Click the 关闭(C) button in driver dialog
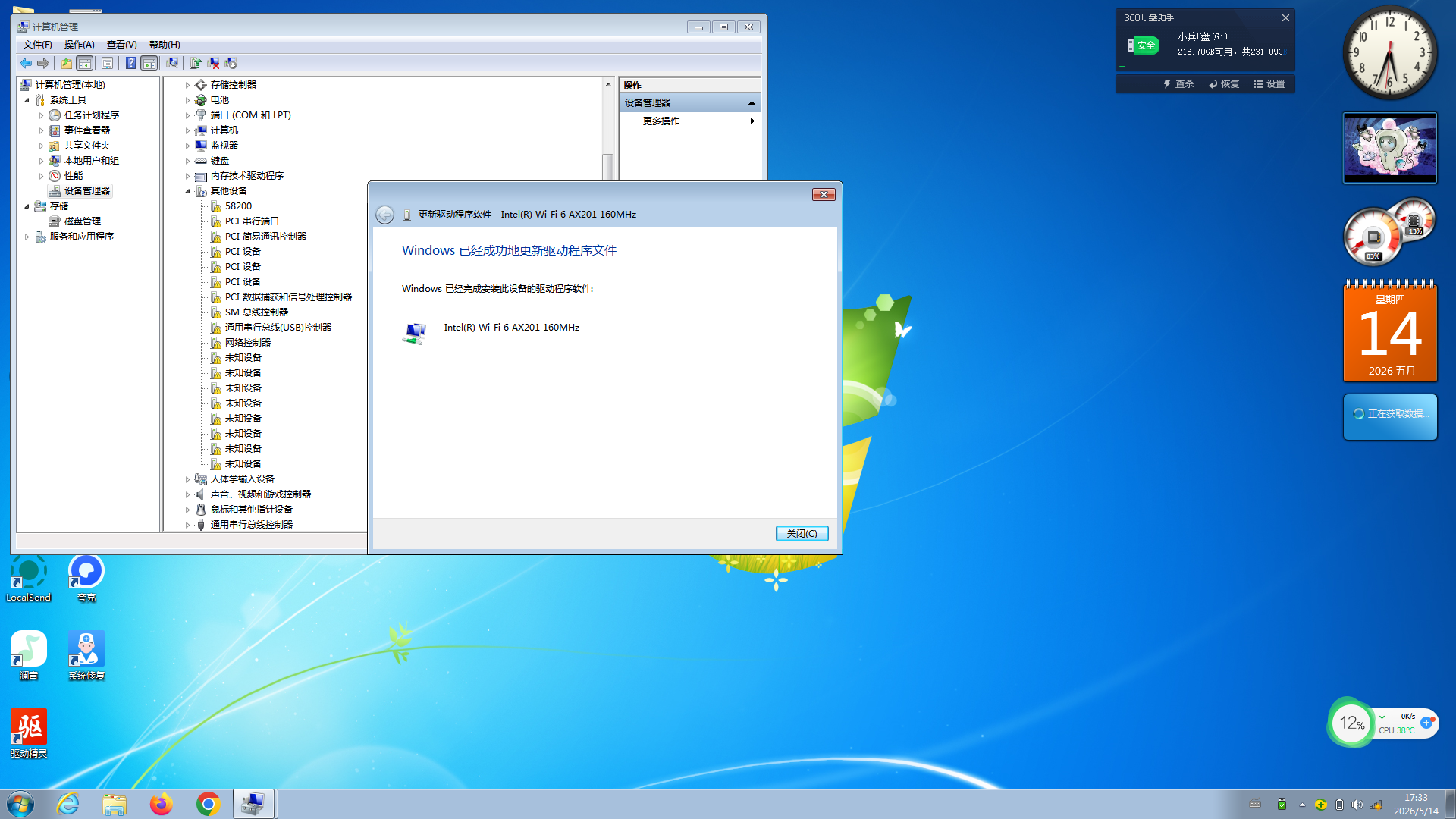 (802, 534)
